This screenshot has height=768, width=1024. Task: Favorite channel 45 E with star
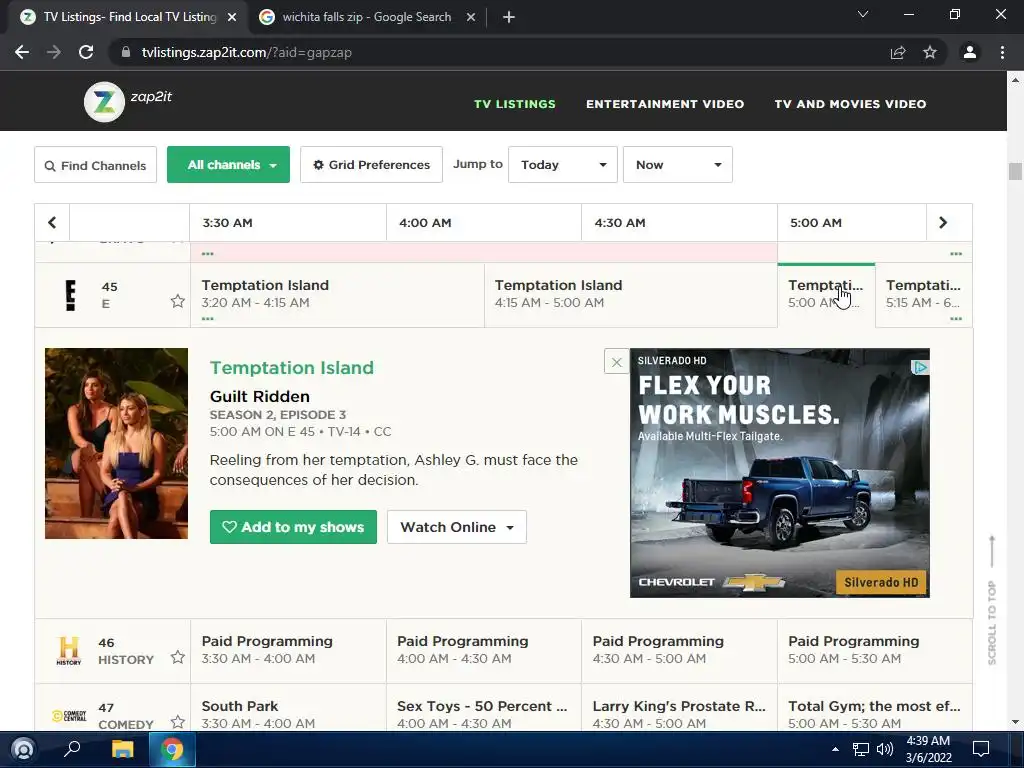[178, 301]
